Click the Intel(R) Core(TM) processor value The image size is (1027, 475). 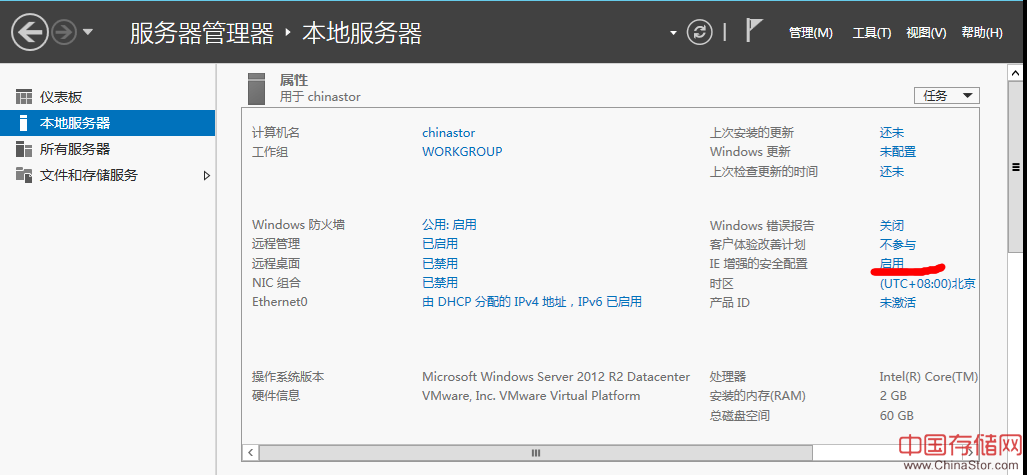click(x=928, y=377)
